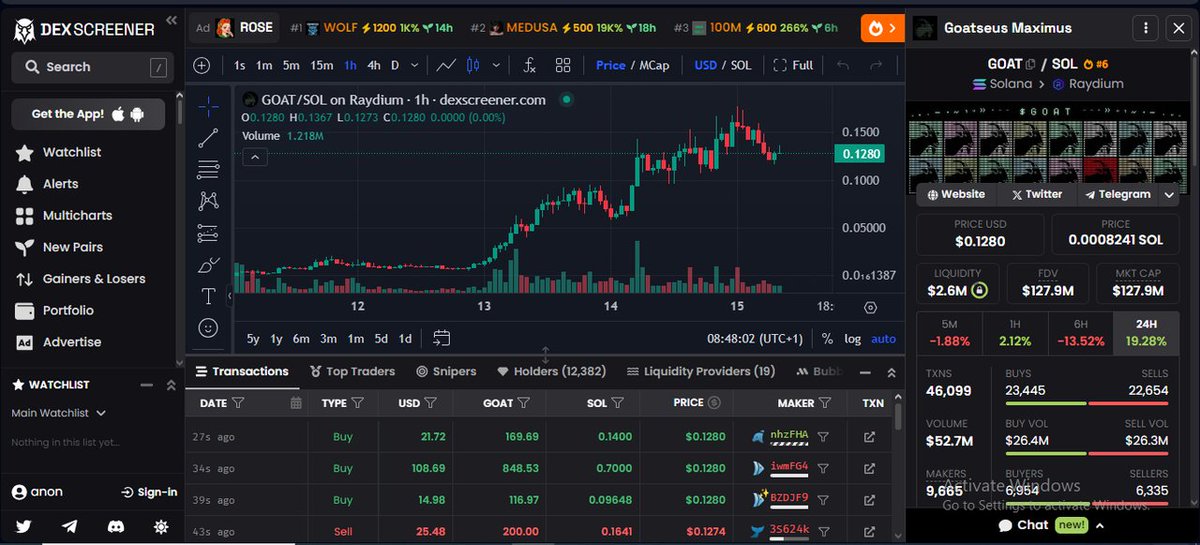Select the 6H stats tab
The image size is (1200, 545).
[1082, 333]
